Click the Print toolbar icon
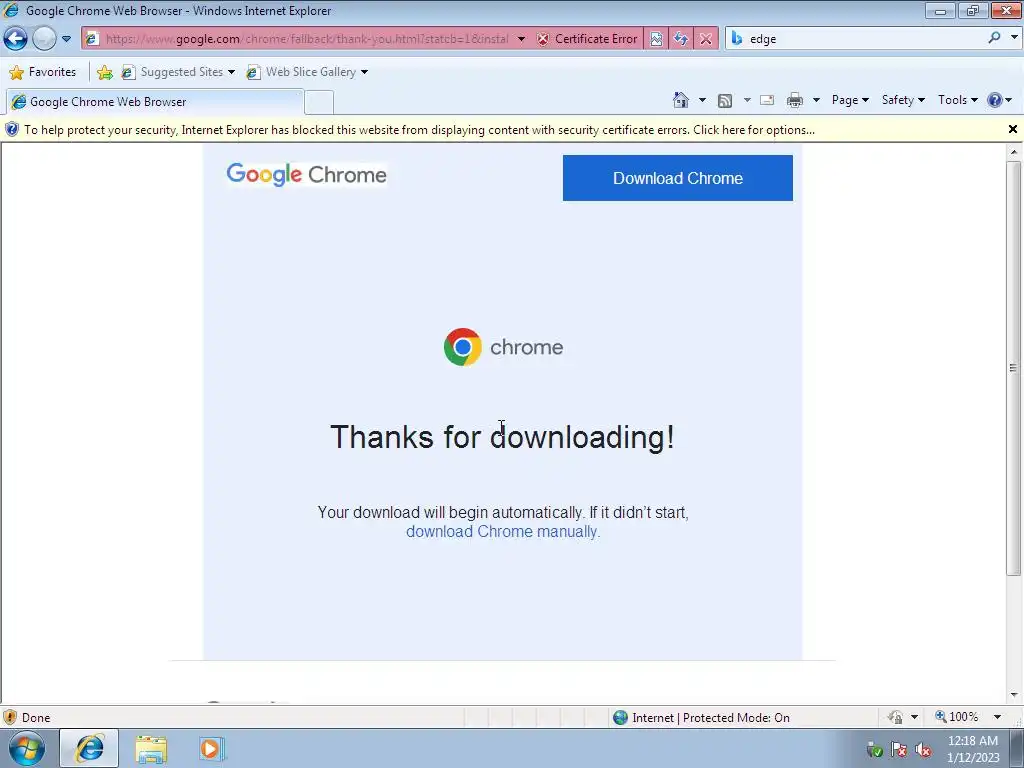 (795, 100)
